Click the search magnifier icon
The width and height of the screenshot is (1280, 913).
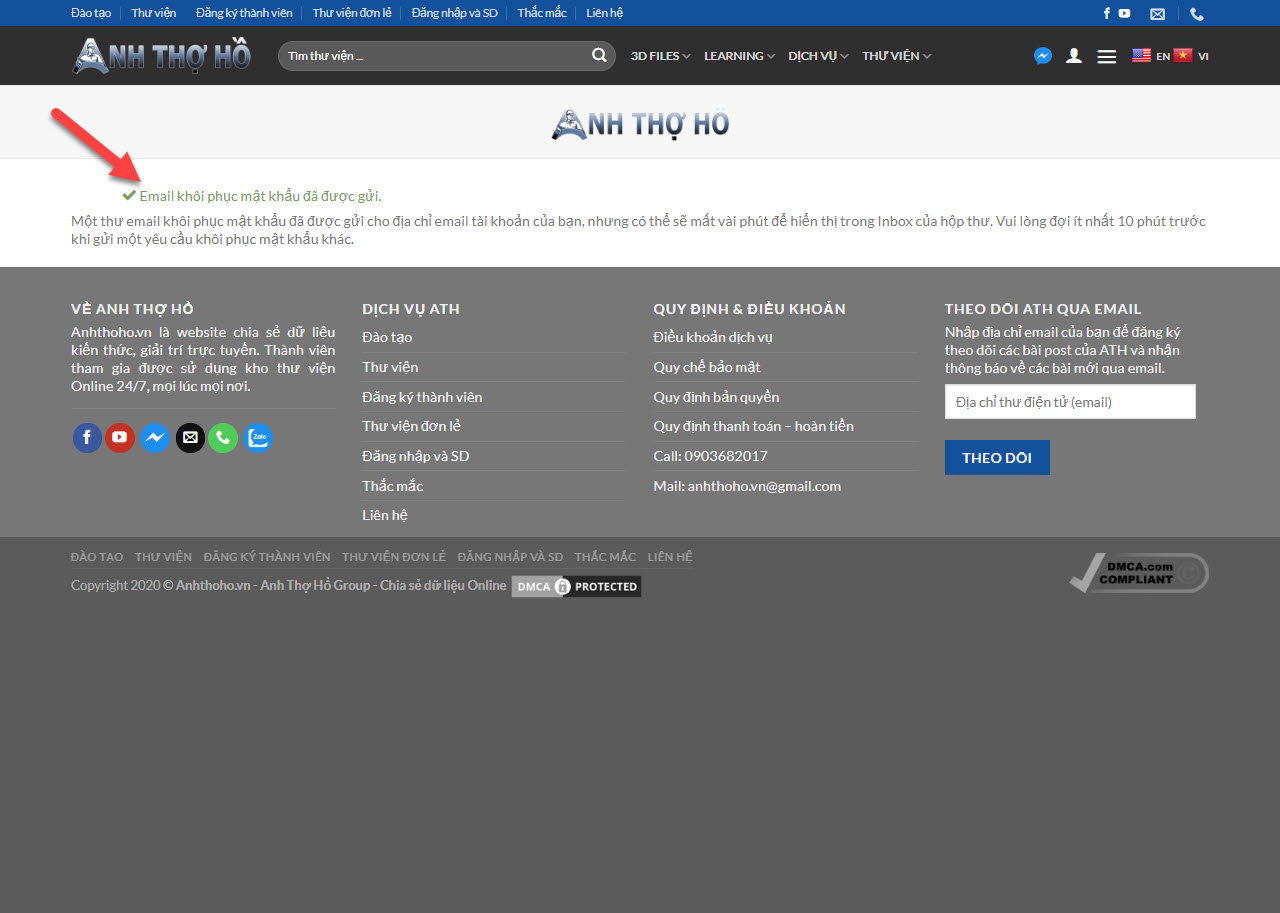point(599,56)
